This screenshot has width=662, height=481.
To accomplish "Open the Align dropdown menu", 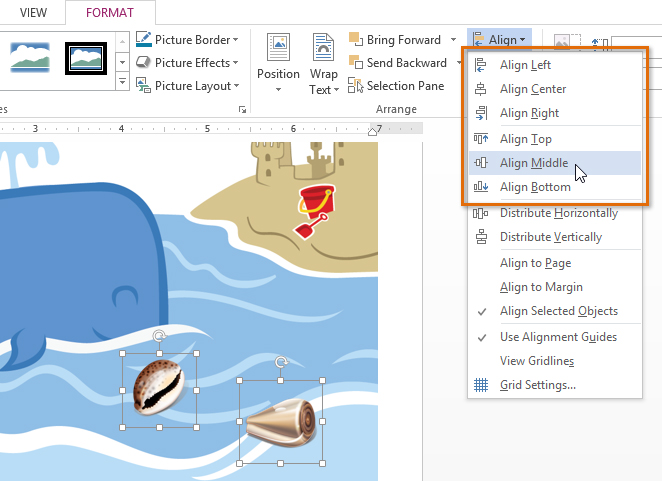I will [499, 40].
